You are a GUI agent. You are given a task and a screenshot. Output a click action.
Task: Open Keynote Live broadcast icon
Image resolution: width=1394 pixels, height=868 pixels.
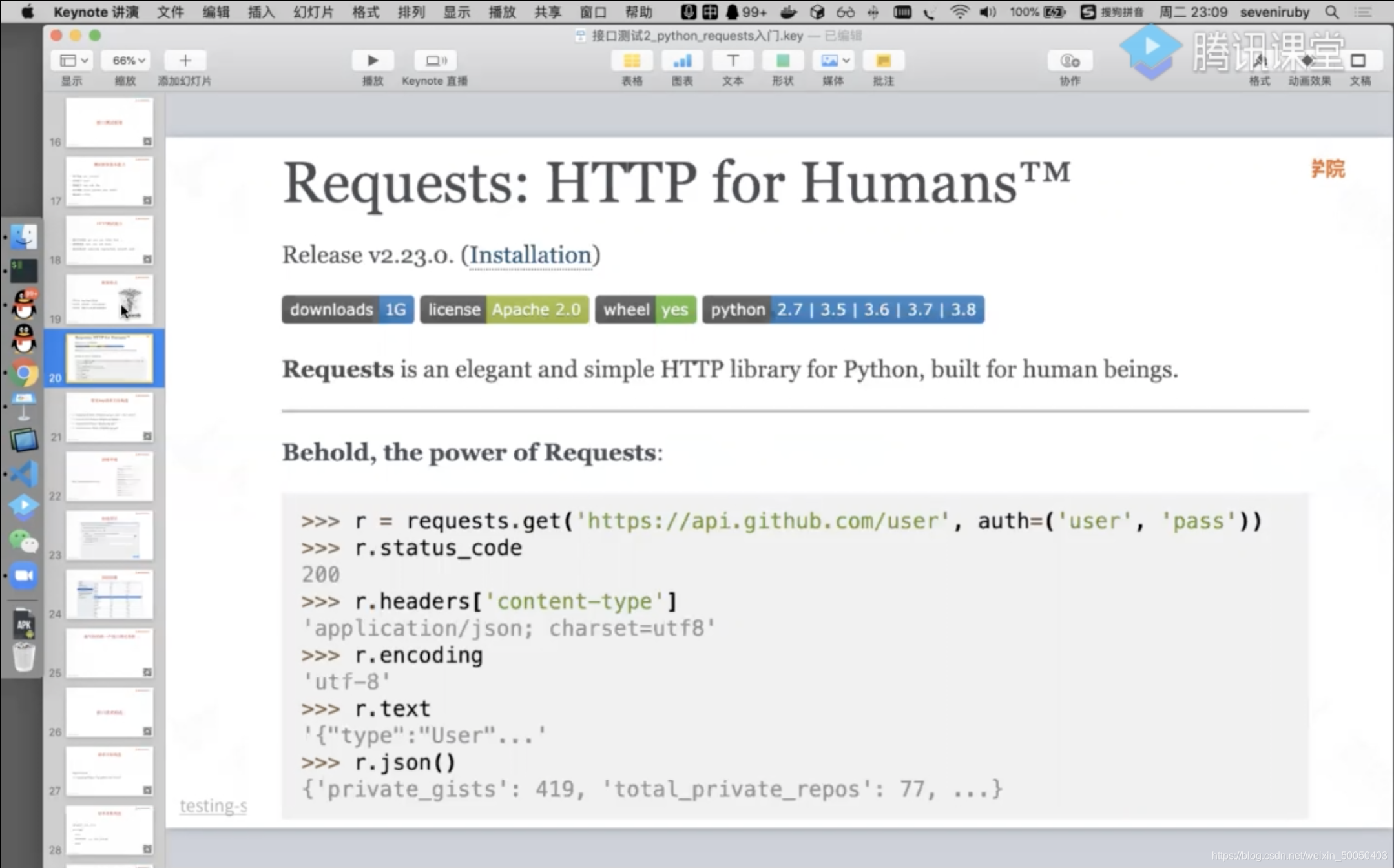[x=435, y=61]
